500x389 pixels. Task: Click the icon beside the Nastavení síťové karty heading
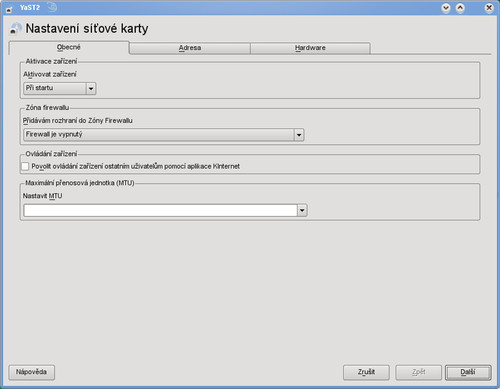[15, 29]
